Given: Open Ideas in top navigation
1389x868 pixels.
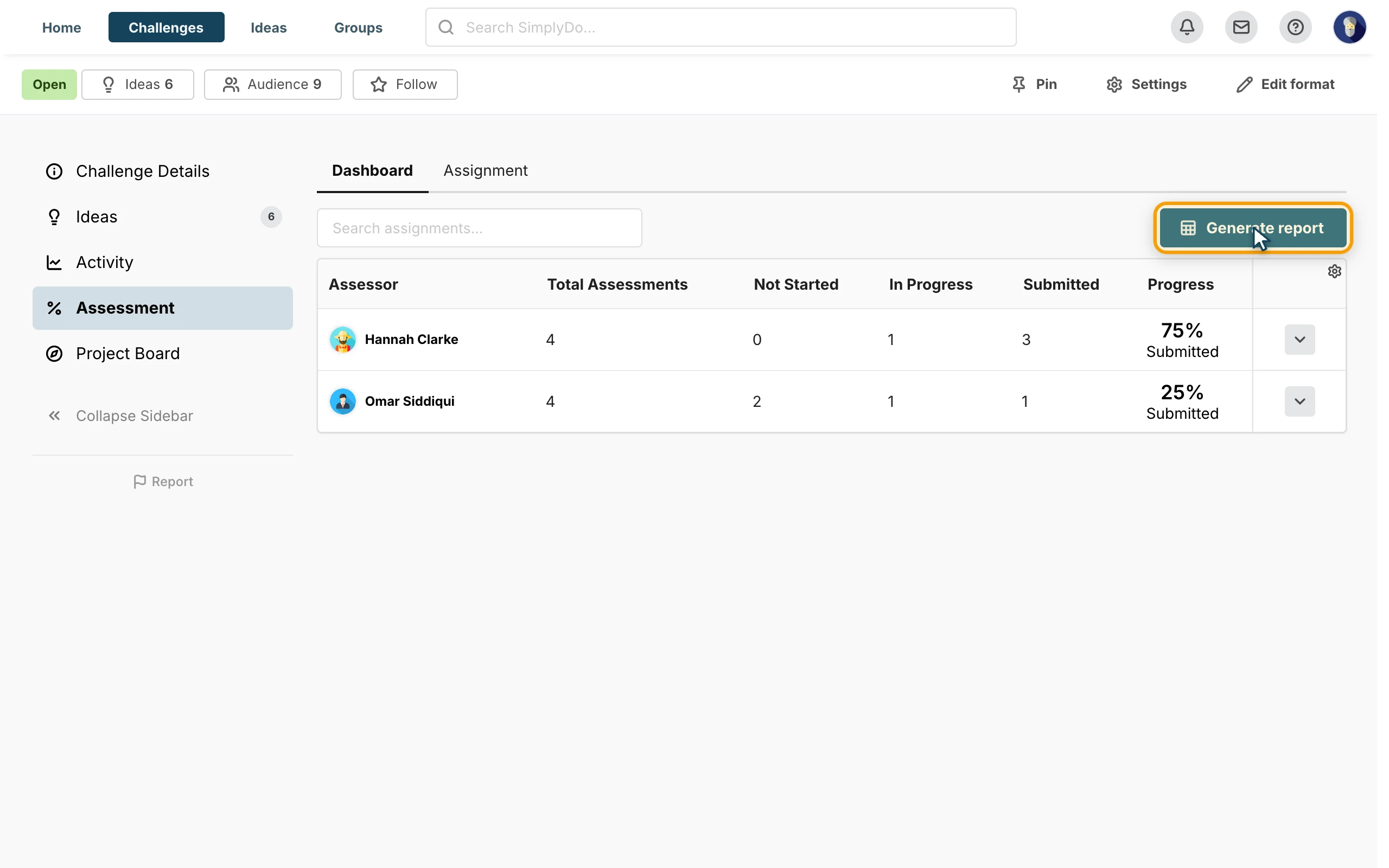Looking at the screenshot, I should [x=269, y=28].
